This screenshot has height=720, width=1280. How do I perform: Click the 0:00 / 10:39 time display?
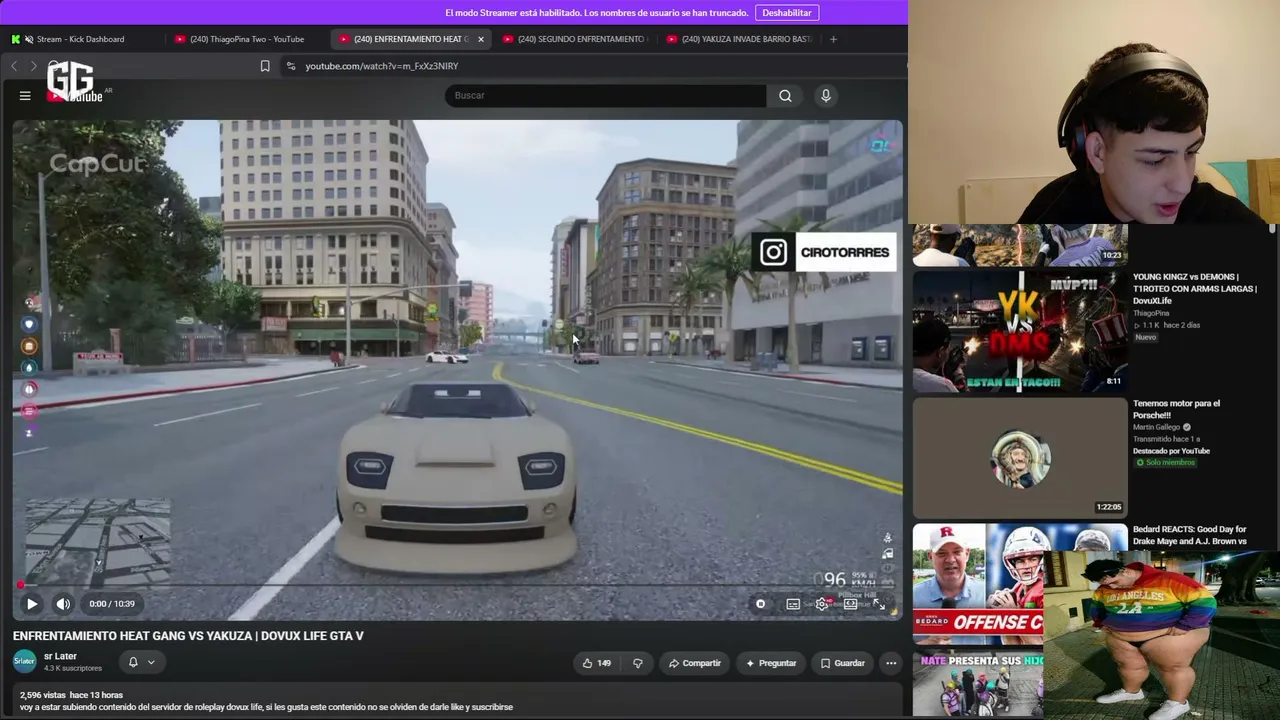click(x=112, y=604)
